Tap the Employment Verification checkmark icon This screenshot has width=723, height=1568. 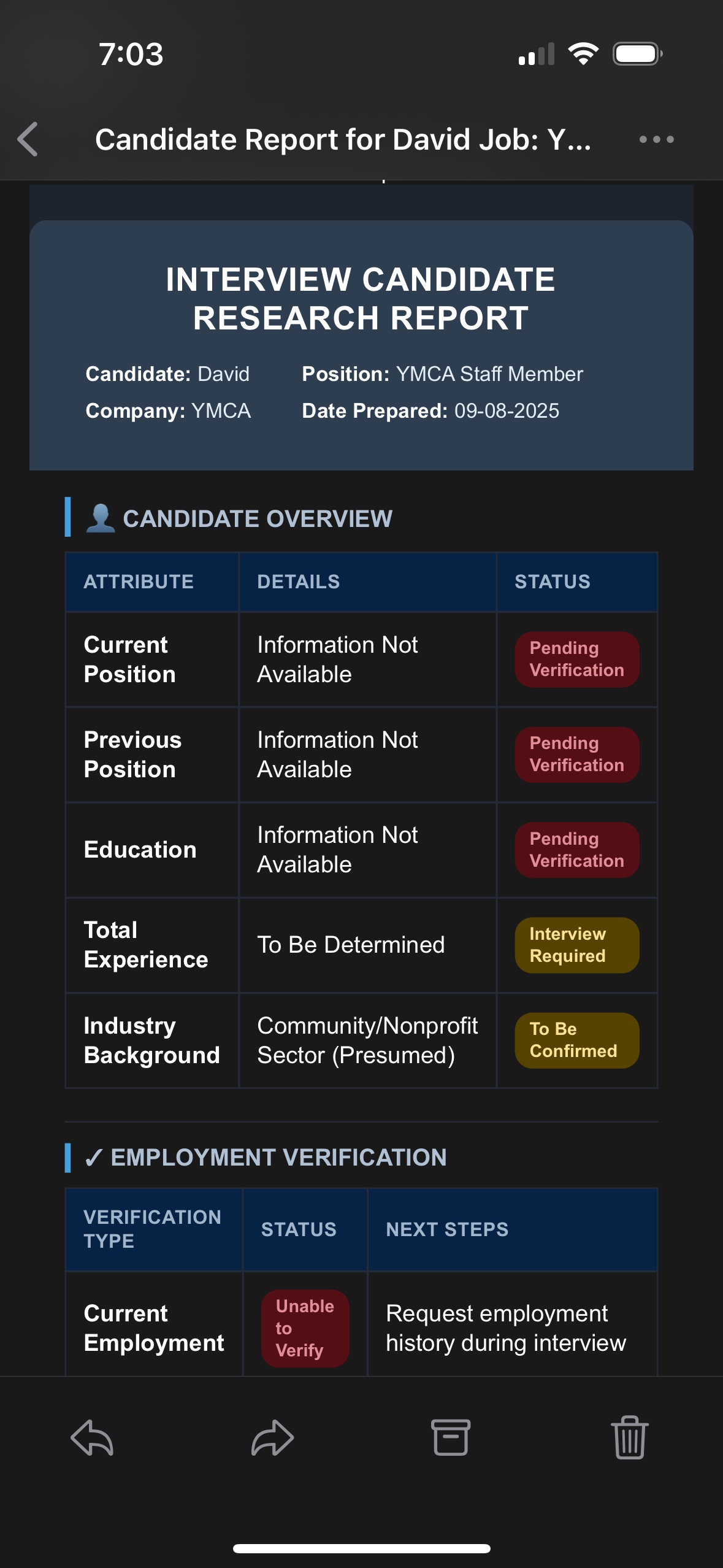click(x=94, y=1158)
